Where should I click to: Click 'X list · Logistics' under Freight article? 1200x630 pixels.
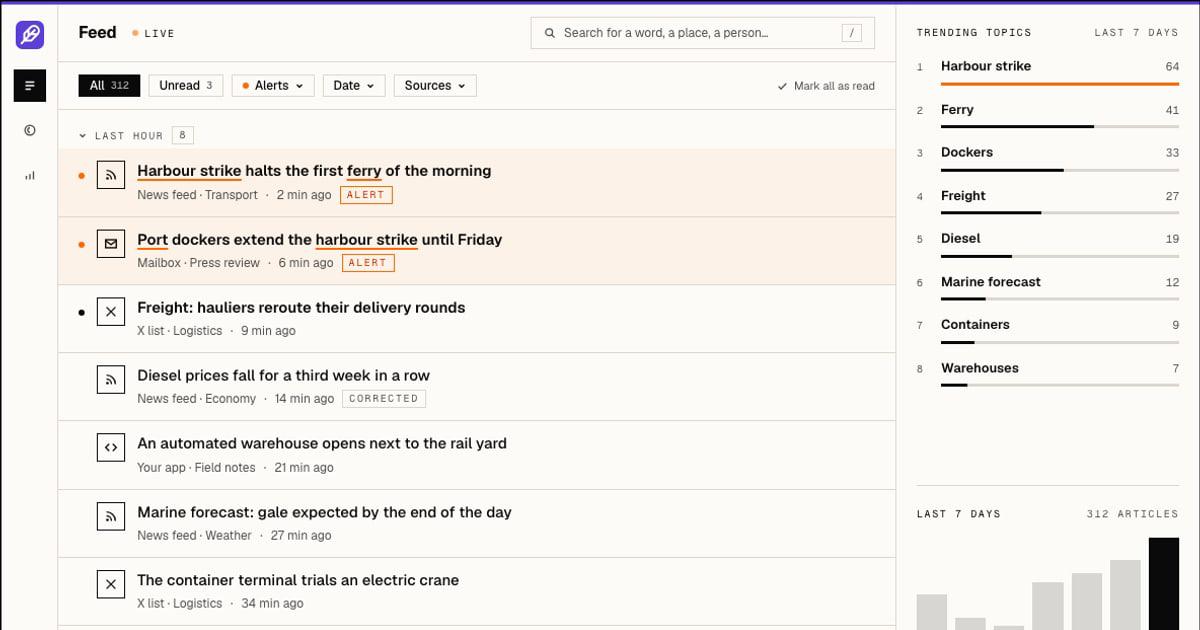[x=179, y=331]
